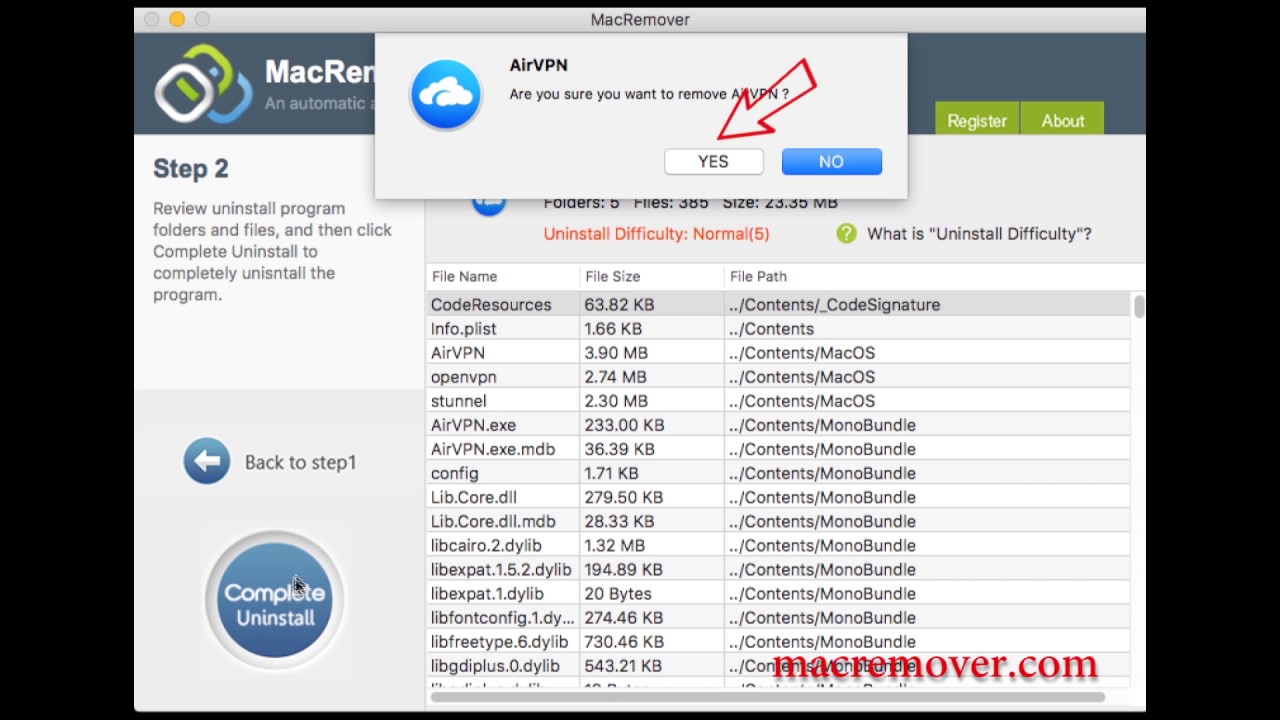1280x720 pixels.
Task: Select the libcairo.2.dylib file row
Action: (x=778, y=545)
